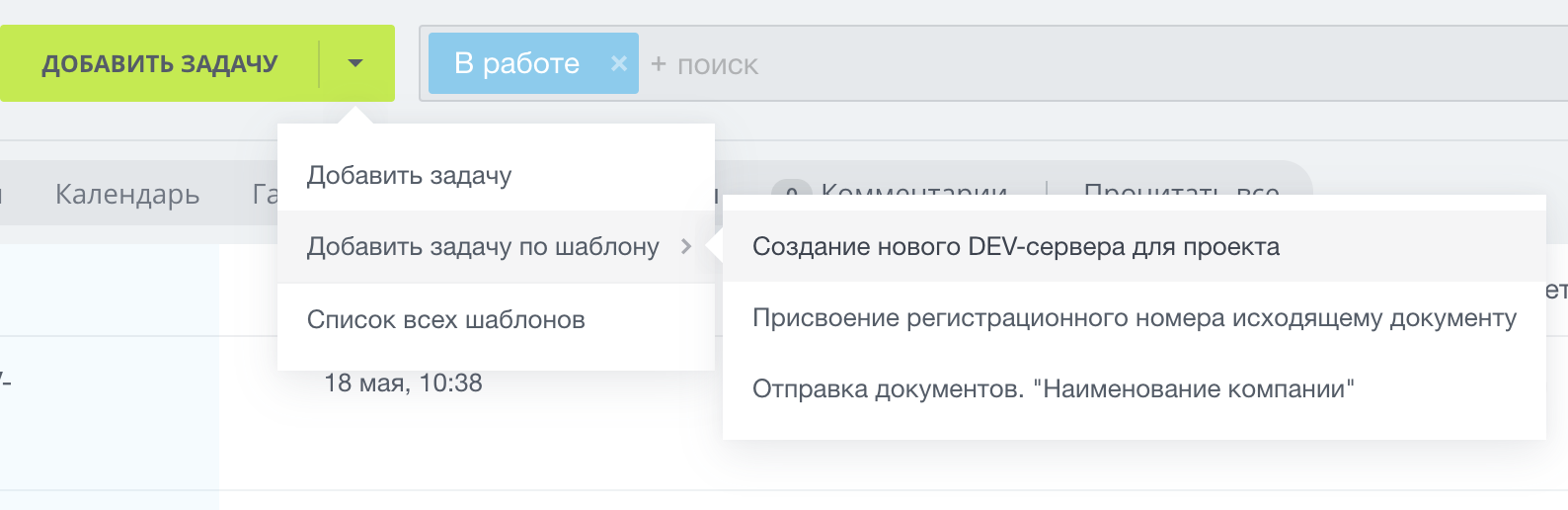Select template 'Присвоение регистрационного номера исходящему документу'
1568x510 pixels.
coord(1134,318)
